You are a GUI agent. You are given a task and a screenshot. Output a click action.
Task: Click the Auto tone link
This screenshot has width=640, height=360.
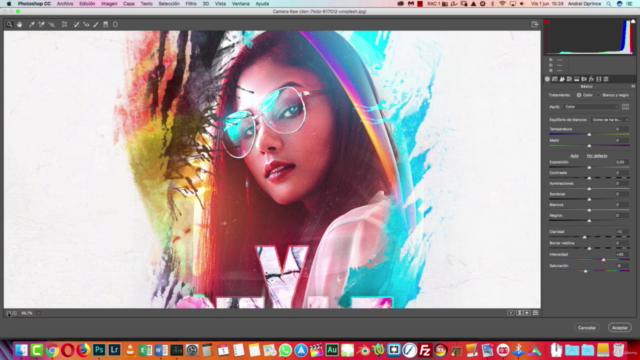coord(574,156)
